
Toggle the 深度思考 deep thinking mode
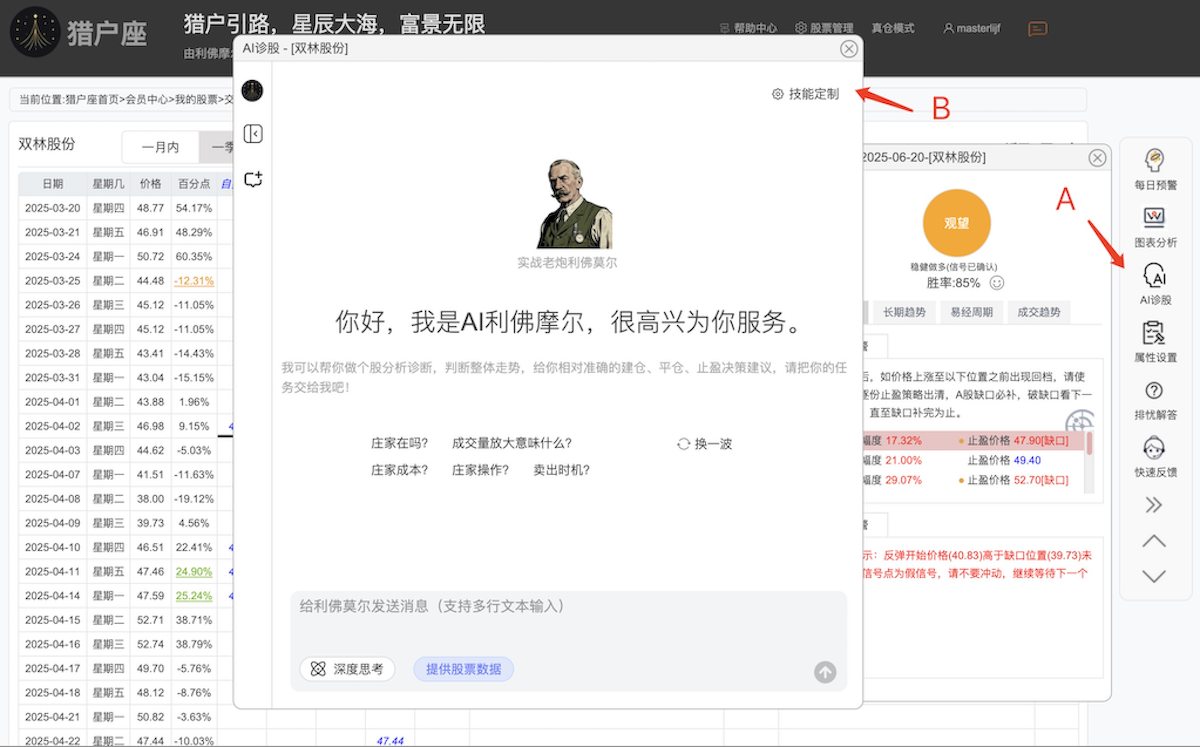click(347, 669)
